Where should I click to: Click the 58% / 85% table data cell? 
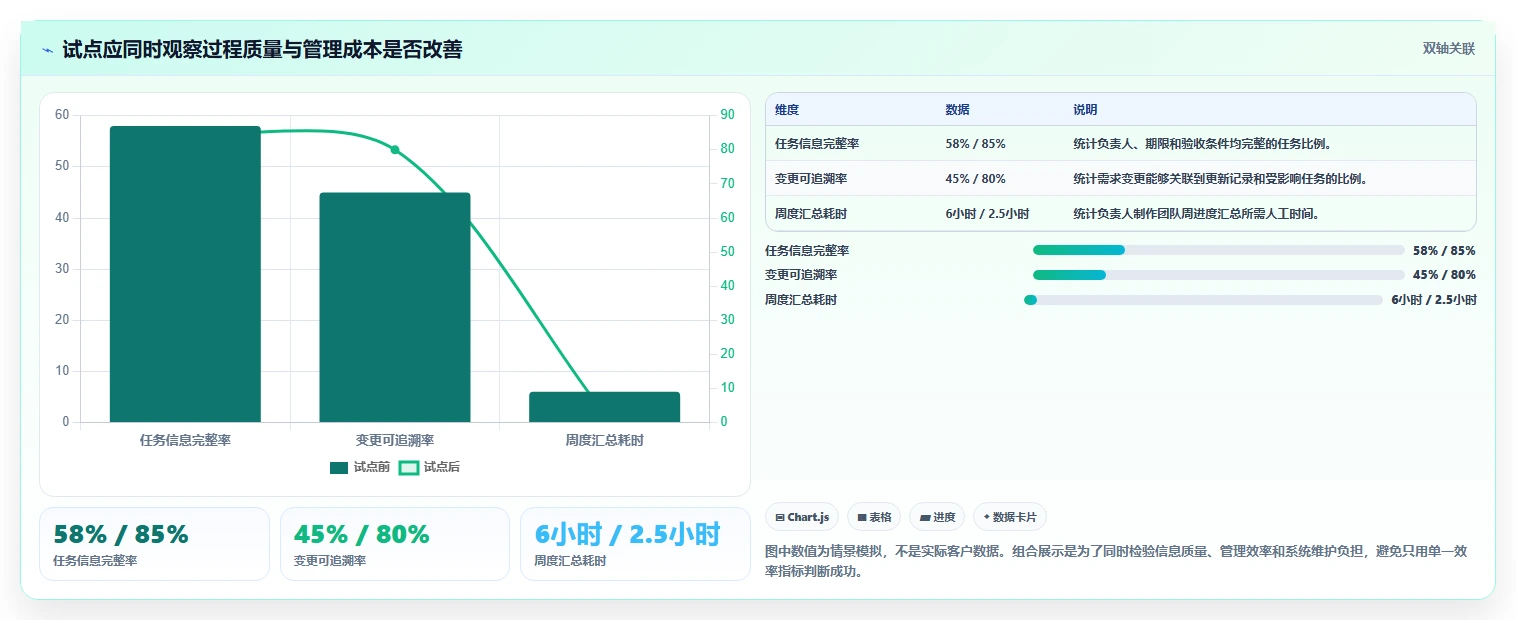[975, 144]
